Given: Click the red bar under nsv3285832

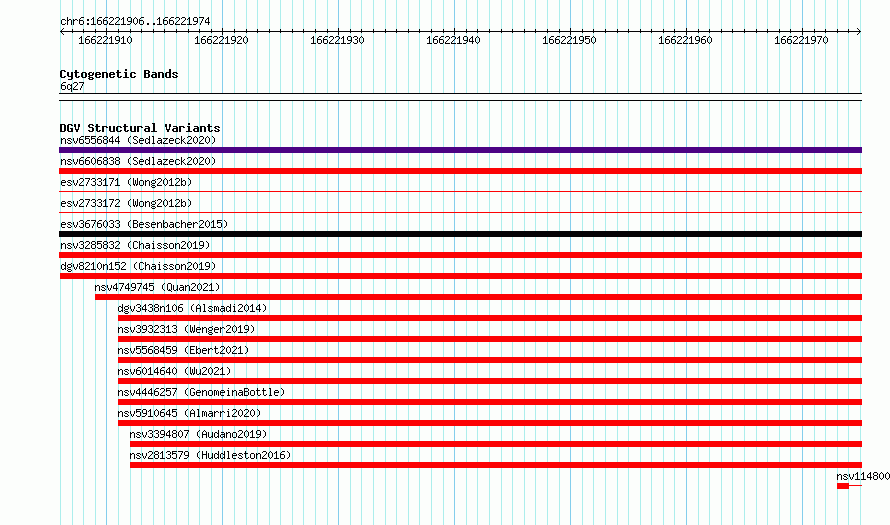Looking at the screenshot, I should tap(460, 255).
